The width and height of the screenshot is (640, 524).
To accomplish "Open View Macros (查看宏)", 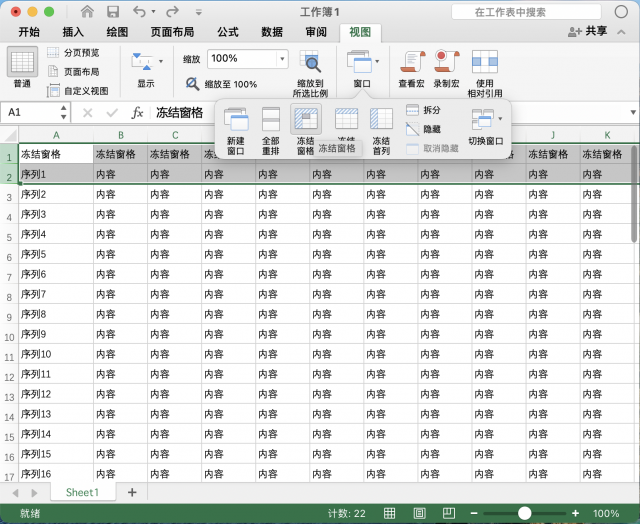I will point(411,69).
